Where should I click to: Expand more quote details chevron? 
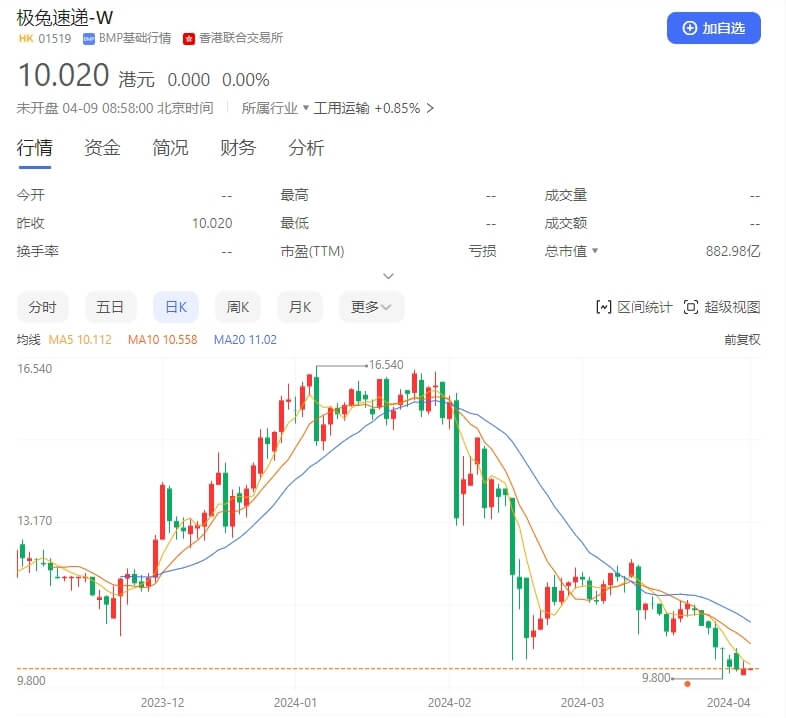click(389, 276)
